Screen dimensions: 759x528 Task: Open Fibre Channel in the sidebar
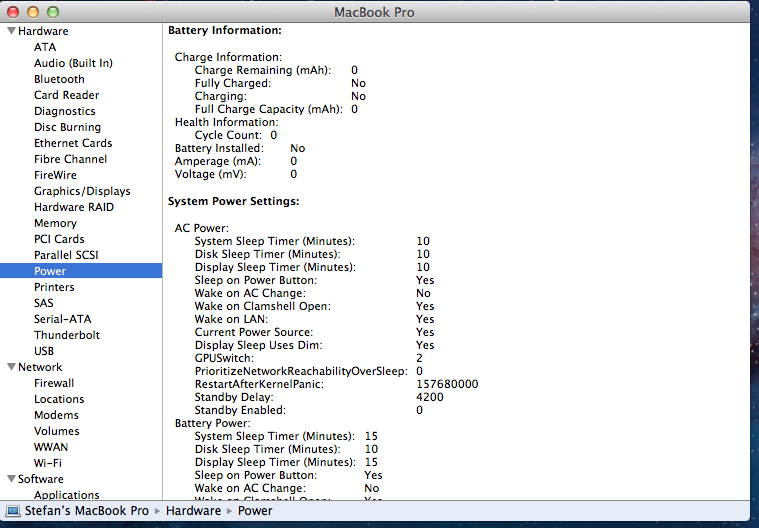pyautogui.click(x=70, y=159)
